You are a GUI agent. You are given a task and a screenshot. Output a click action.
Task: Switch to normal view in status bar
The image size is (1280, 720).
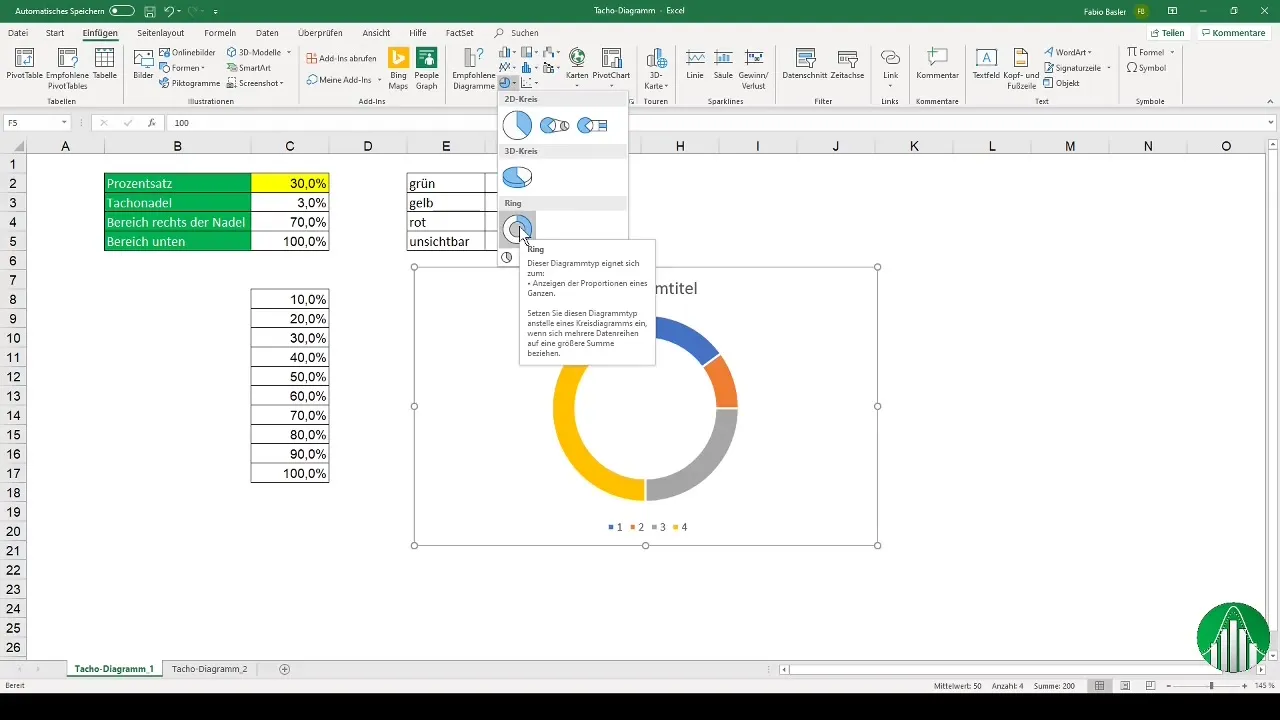(1099, 686)
